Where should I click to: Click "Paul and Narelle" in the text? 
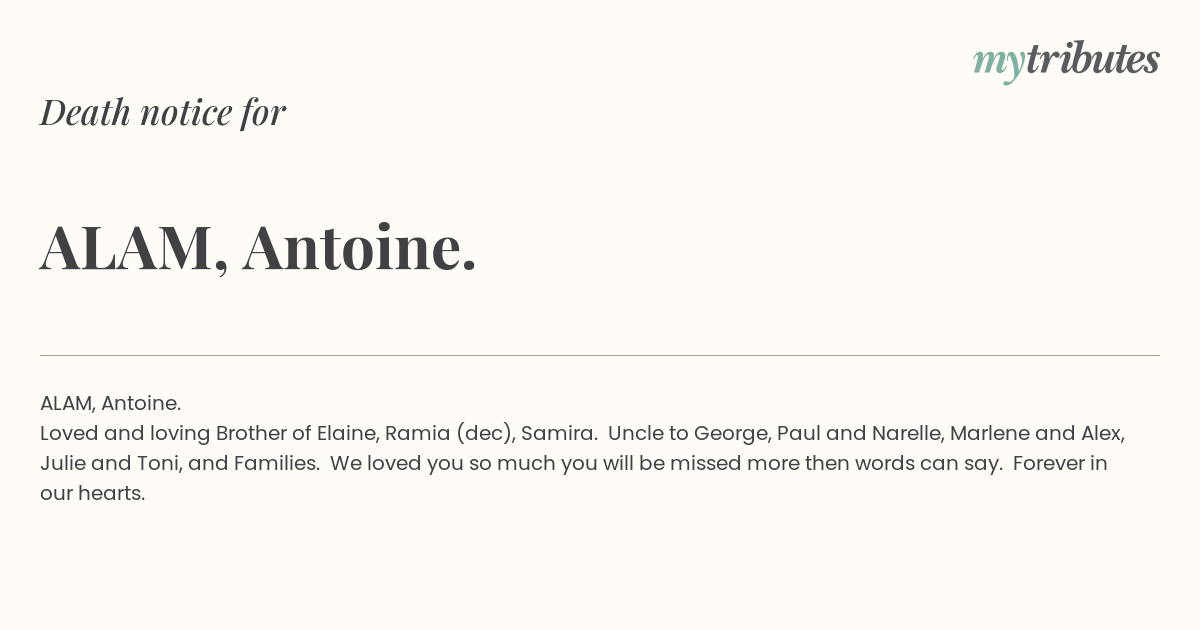coord(858,433)
